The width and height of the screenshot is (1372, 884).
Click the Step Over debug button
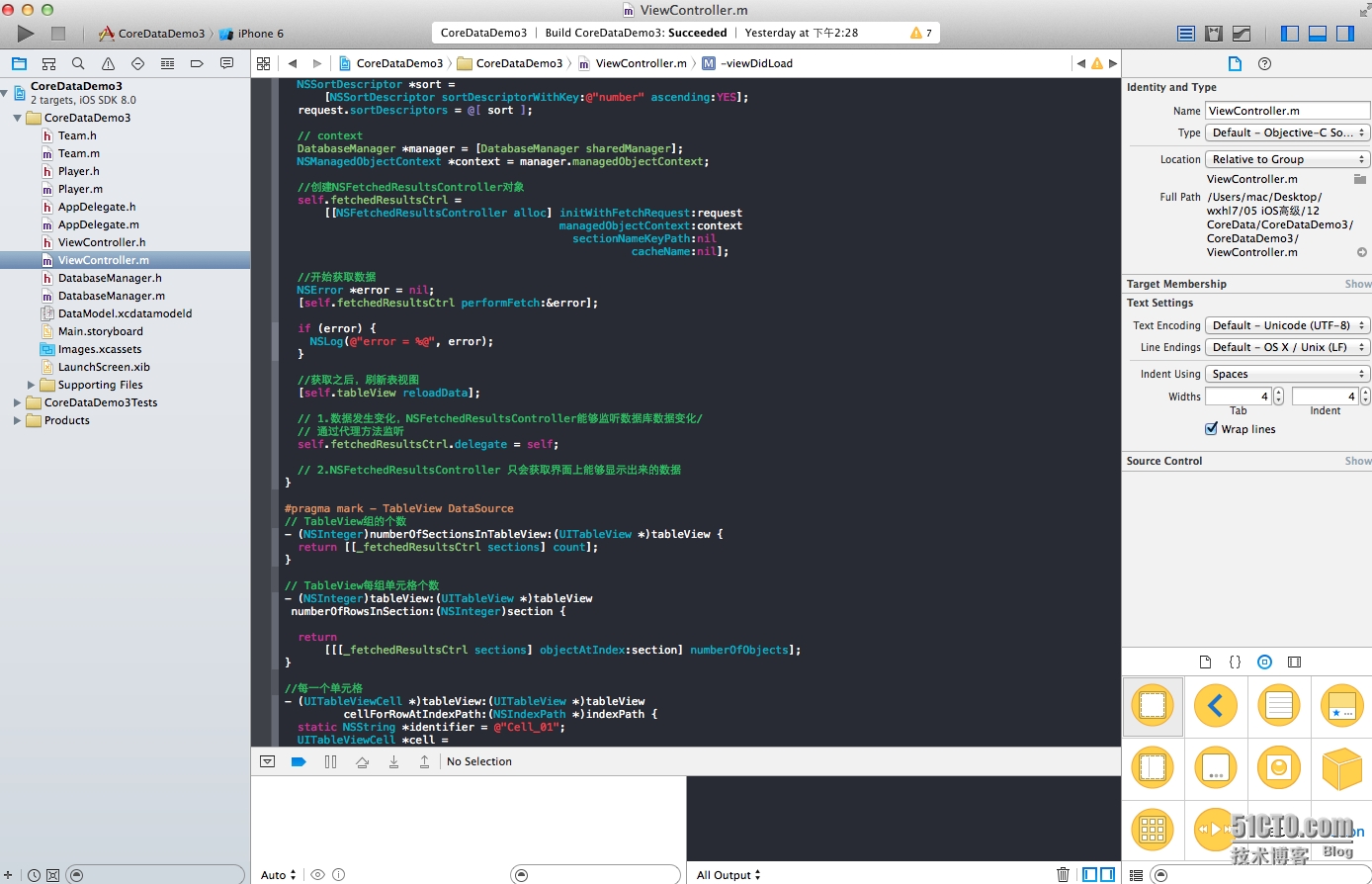362,761
